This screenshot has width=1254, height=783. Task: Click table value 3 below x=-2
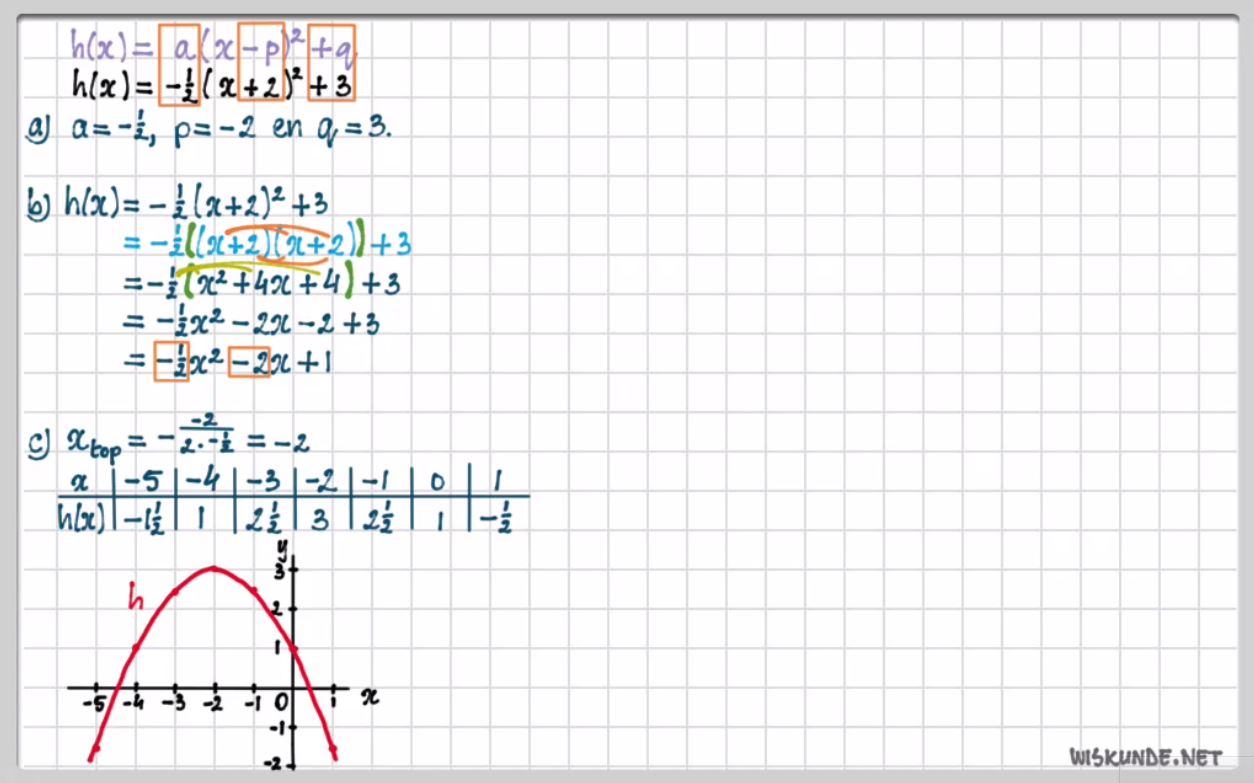[322, 518]
